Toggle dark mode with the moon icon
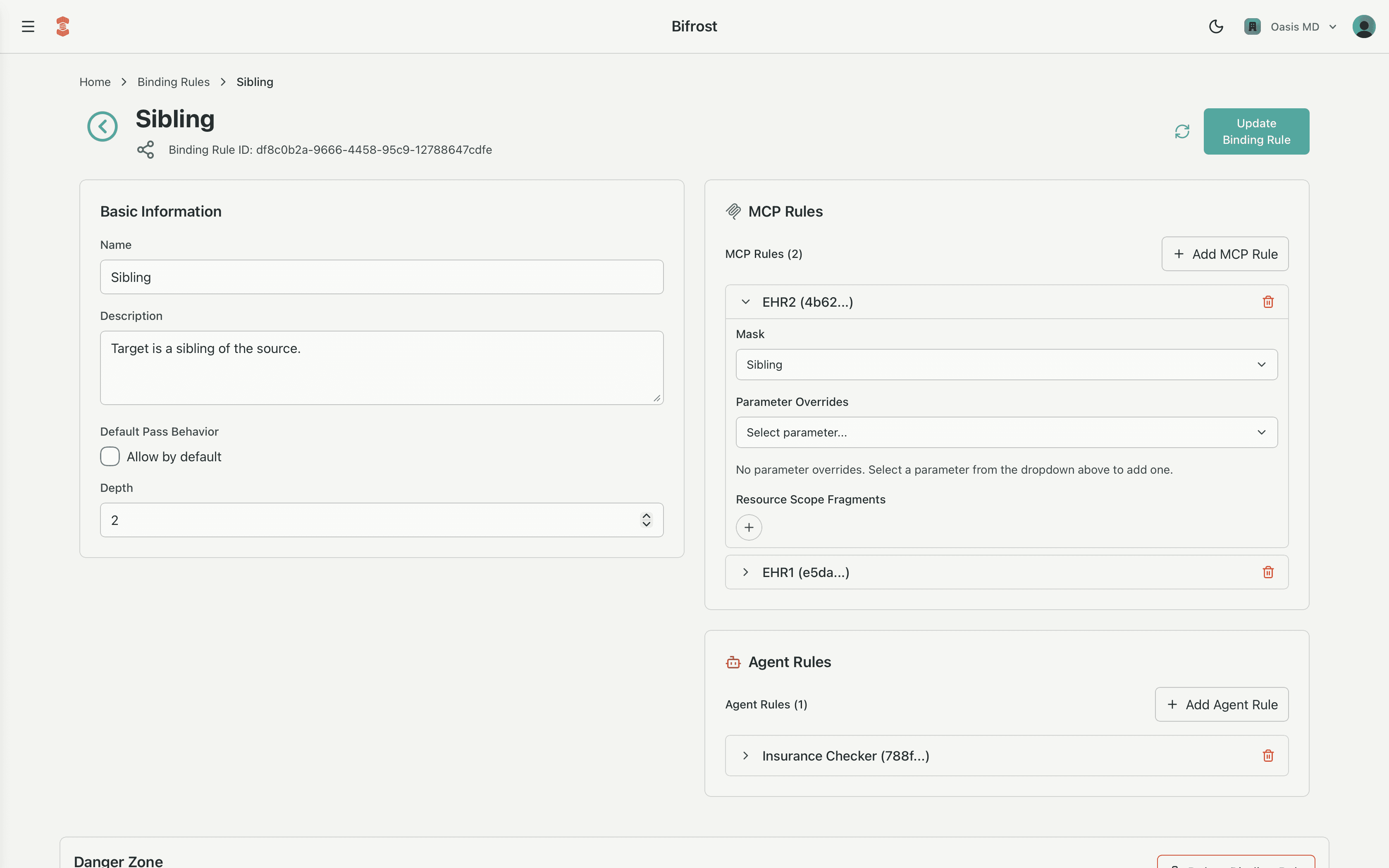Image resolution: width=1389 pixels, height=868 pixels. (1216, 26)
